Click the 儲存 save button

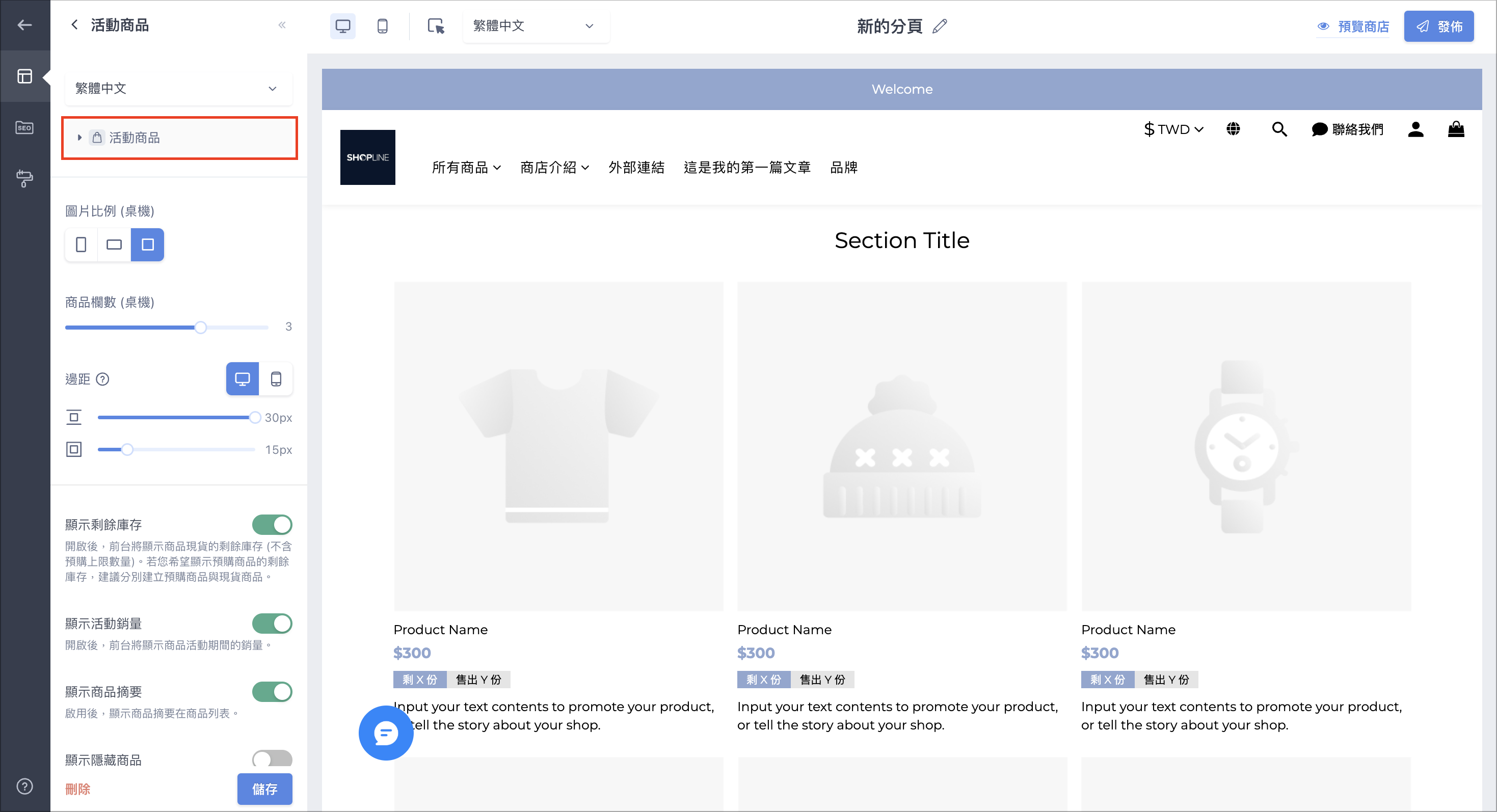point(264,789)
